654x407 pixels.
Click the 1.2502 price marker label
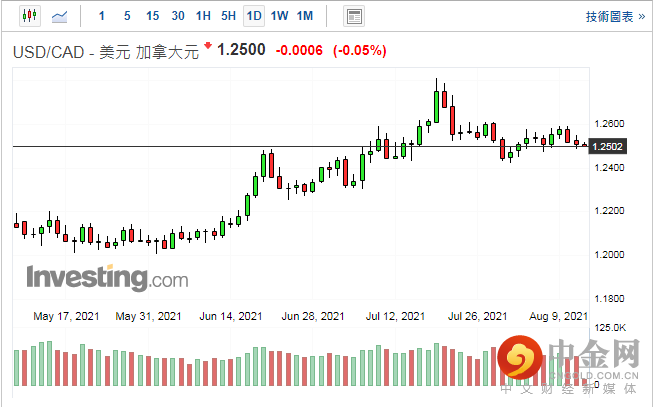click(x=607, y=147)
